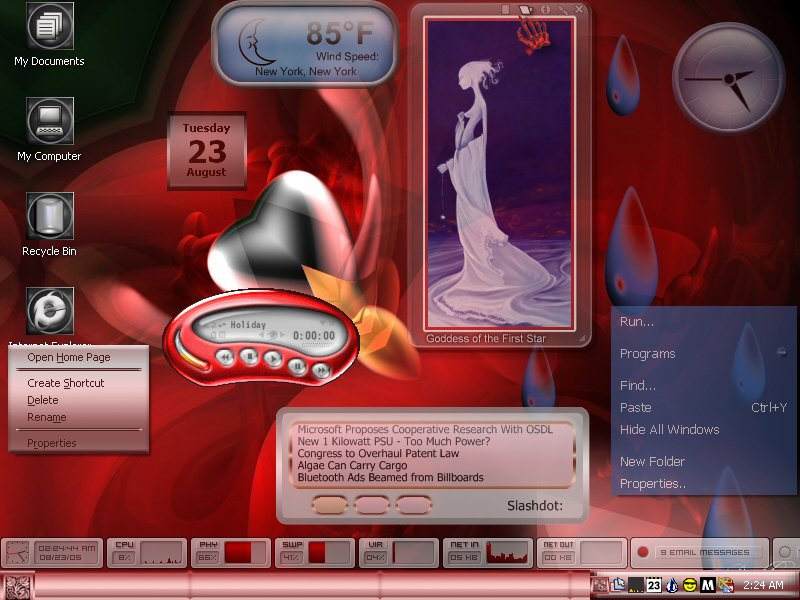Choose Open Home Page from the context menu
800x600 pixels.
tap(69, 357)
